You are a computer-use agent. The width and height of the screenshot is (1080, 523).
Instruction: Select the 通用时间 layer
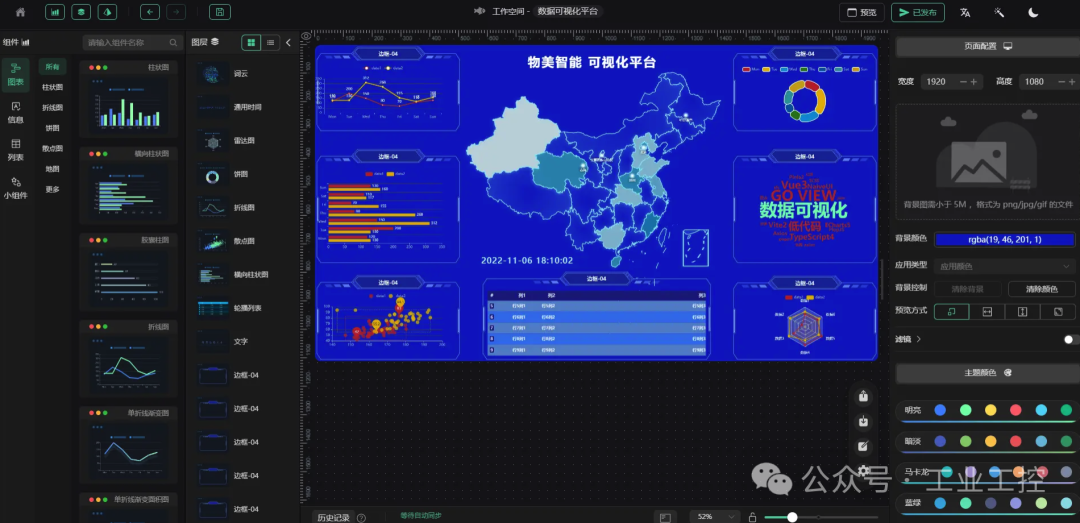pyautogui.click(x=242, y=107)
